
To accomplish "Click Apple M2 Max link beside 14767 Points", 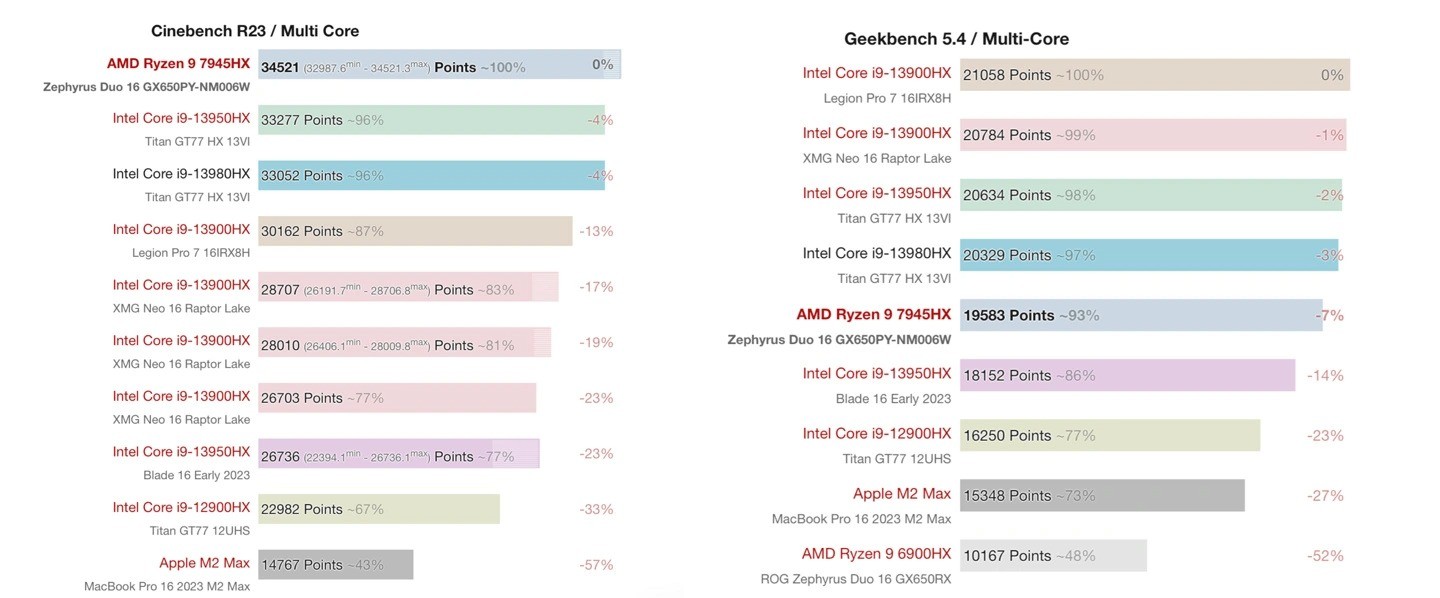I will tap(204, 563).
